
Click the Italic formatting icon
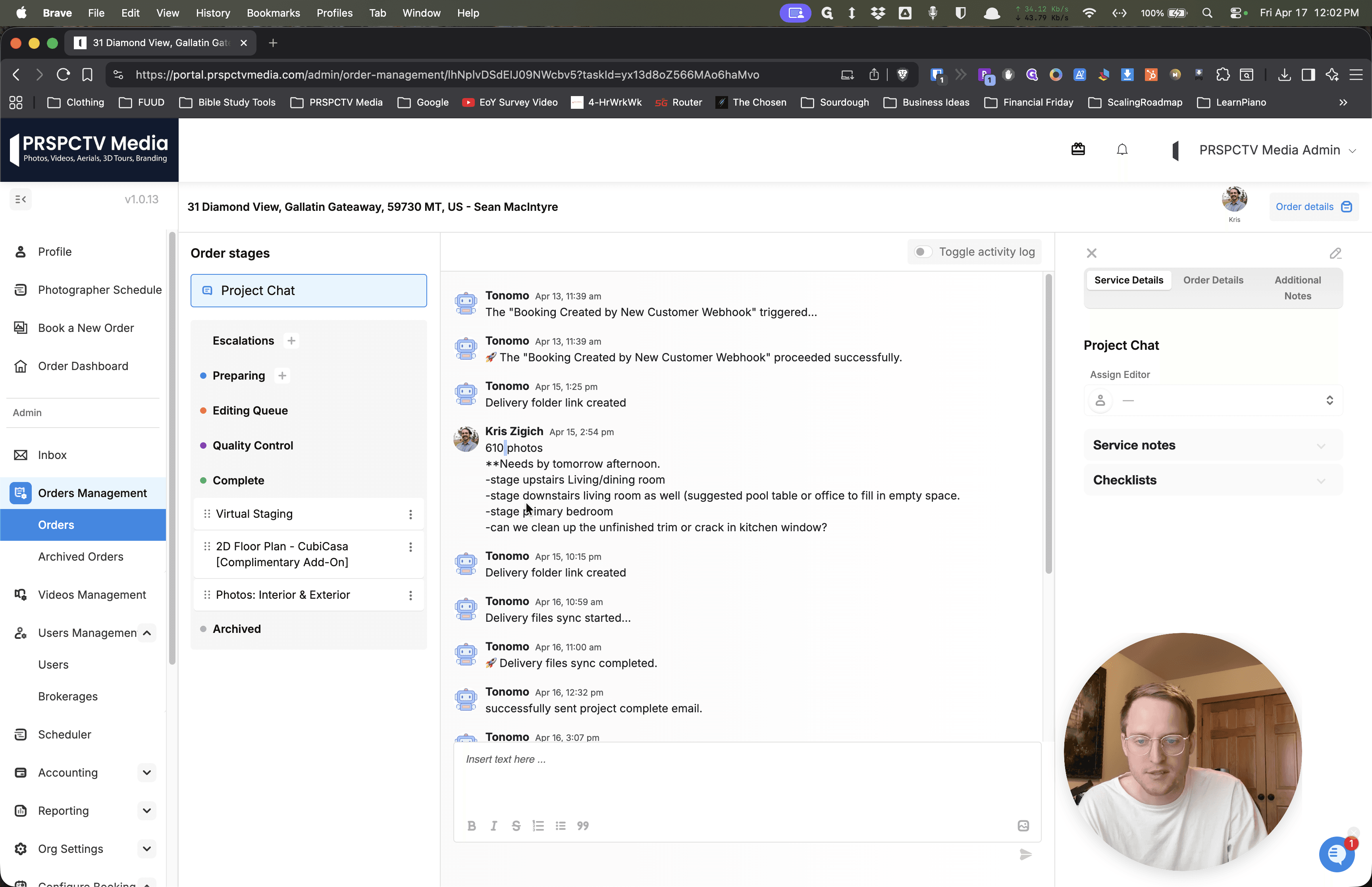coord(493,825)
